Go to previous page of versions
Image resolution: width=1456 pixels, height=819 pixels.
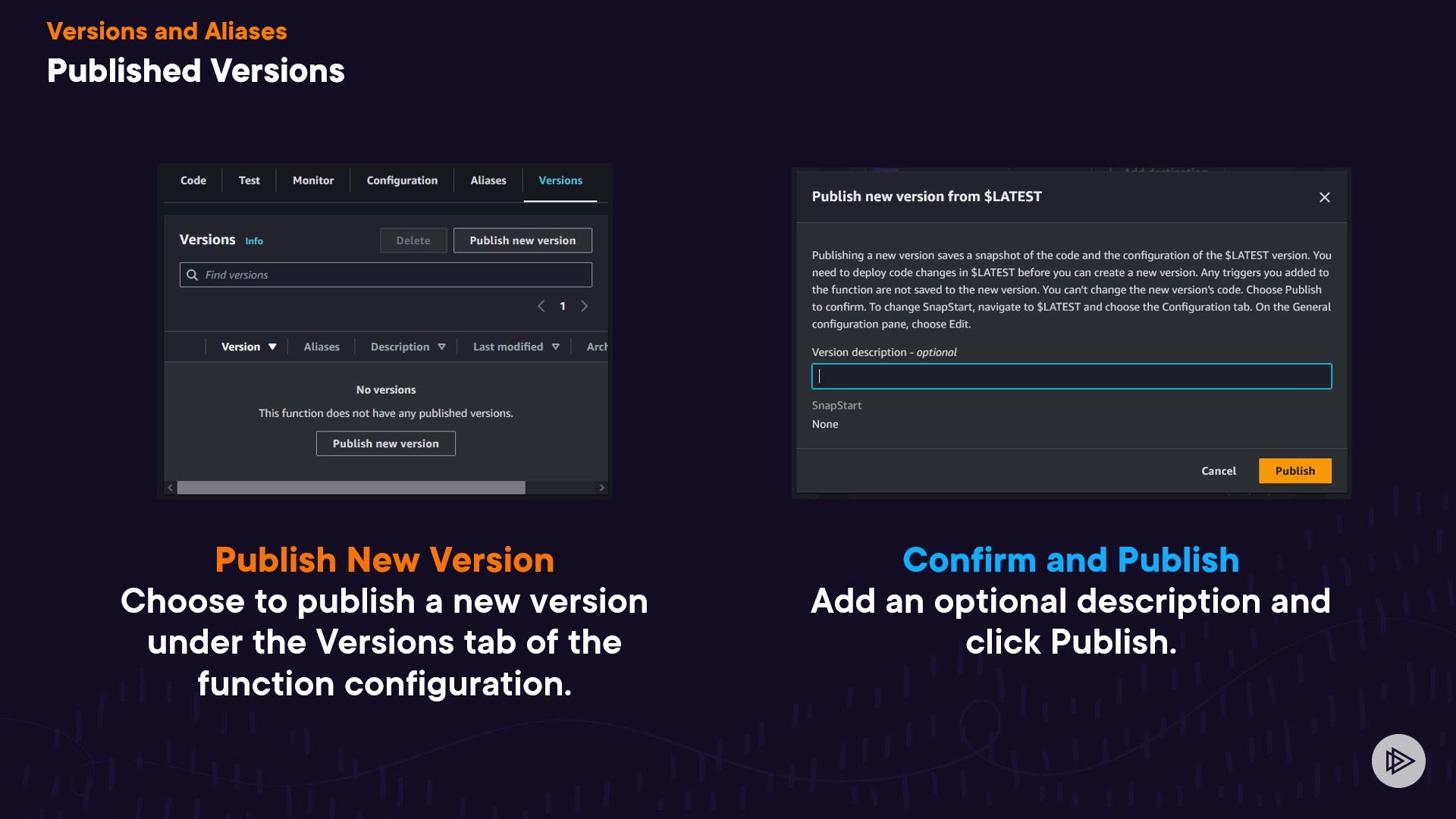(541, 306)
